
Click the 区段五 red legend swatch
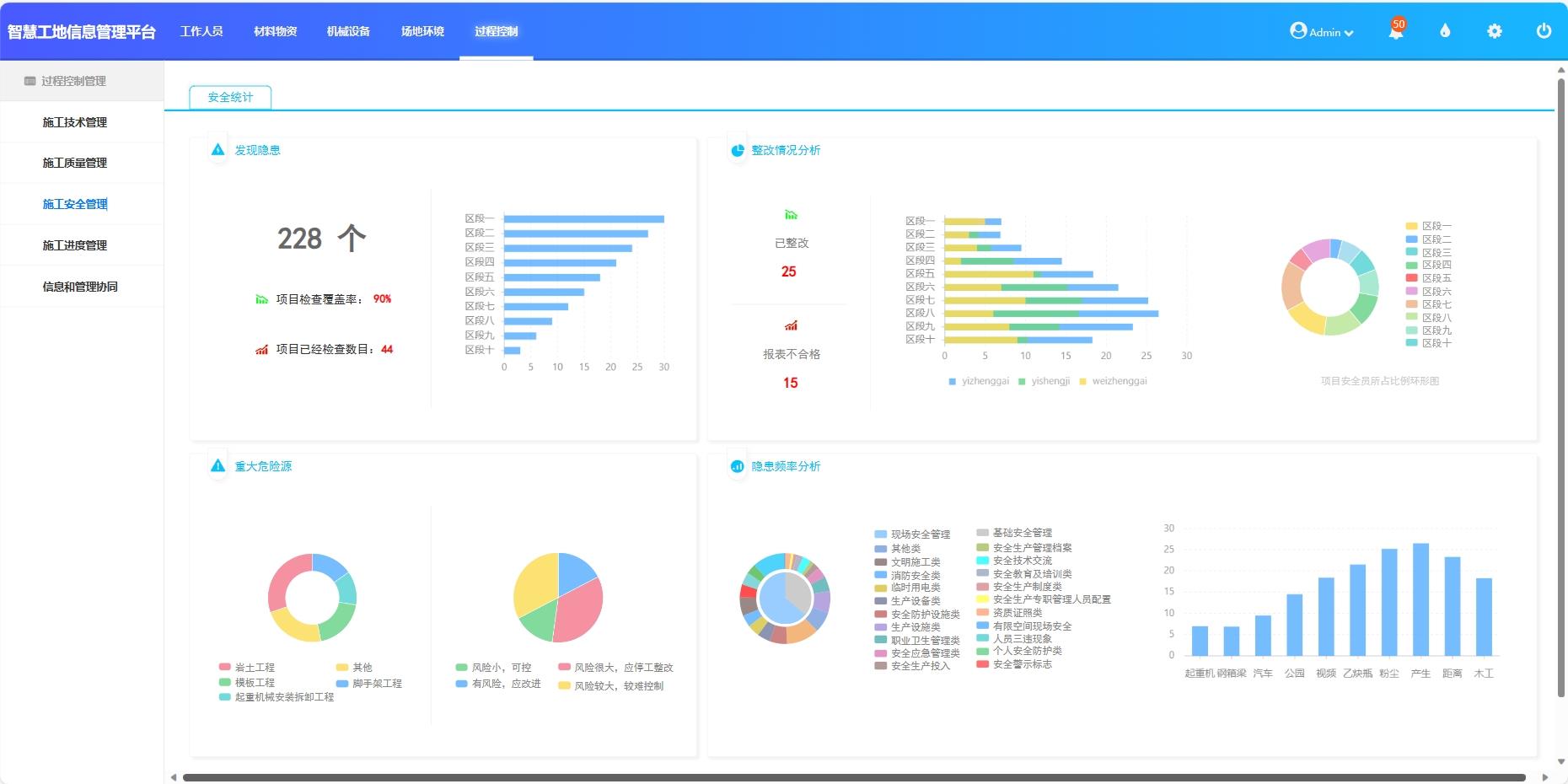click(x=1411, y=278)
